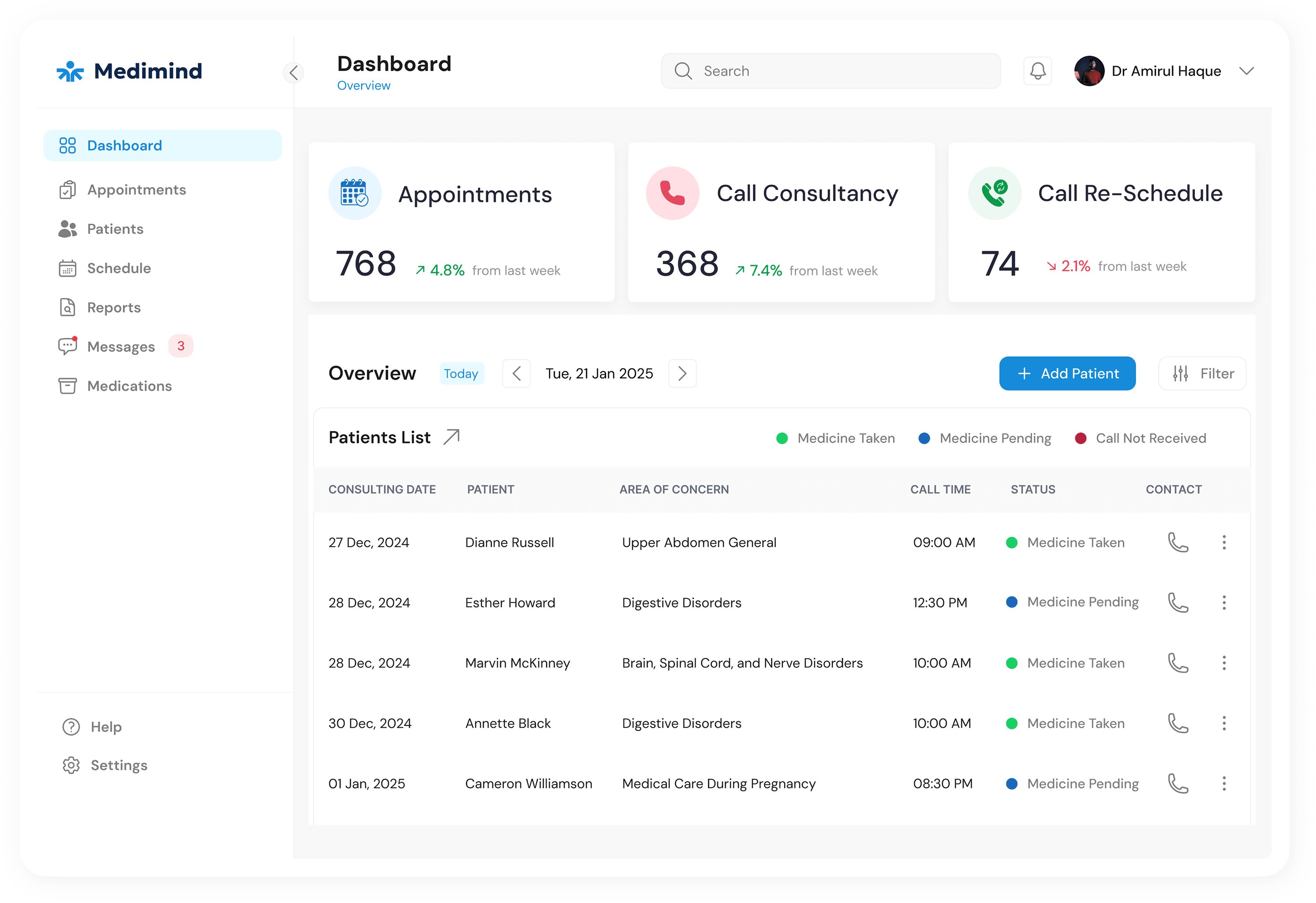Click phone icon in Dianne Russell row
This screenshot has height=903, width=1316.
1178,542
